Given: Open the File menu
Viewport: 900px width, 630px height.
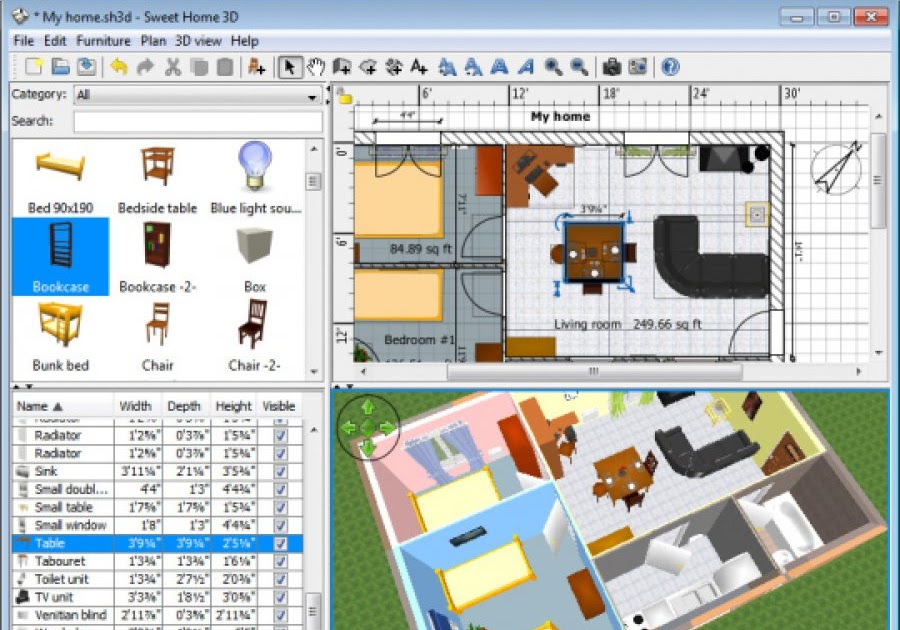Looking at the screenshot, I should (24, 41).
